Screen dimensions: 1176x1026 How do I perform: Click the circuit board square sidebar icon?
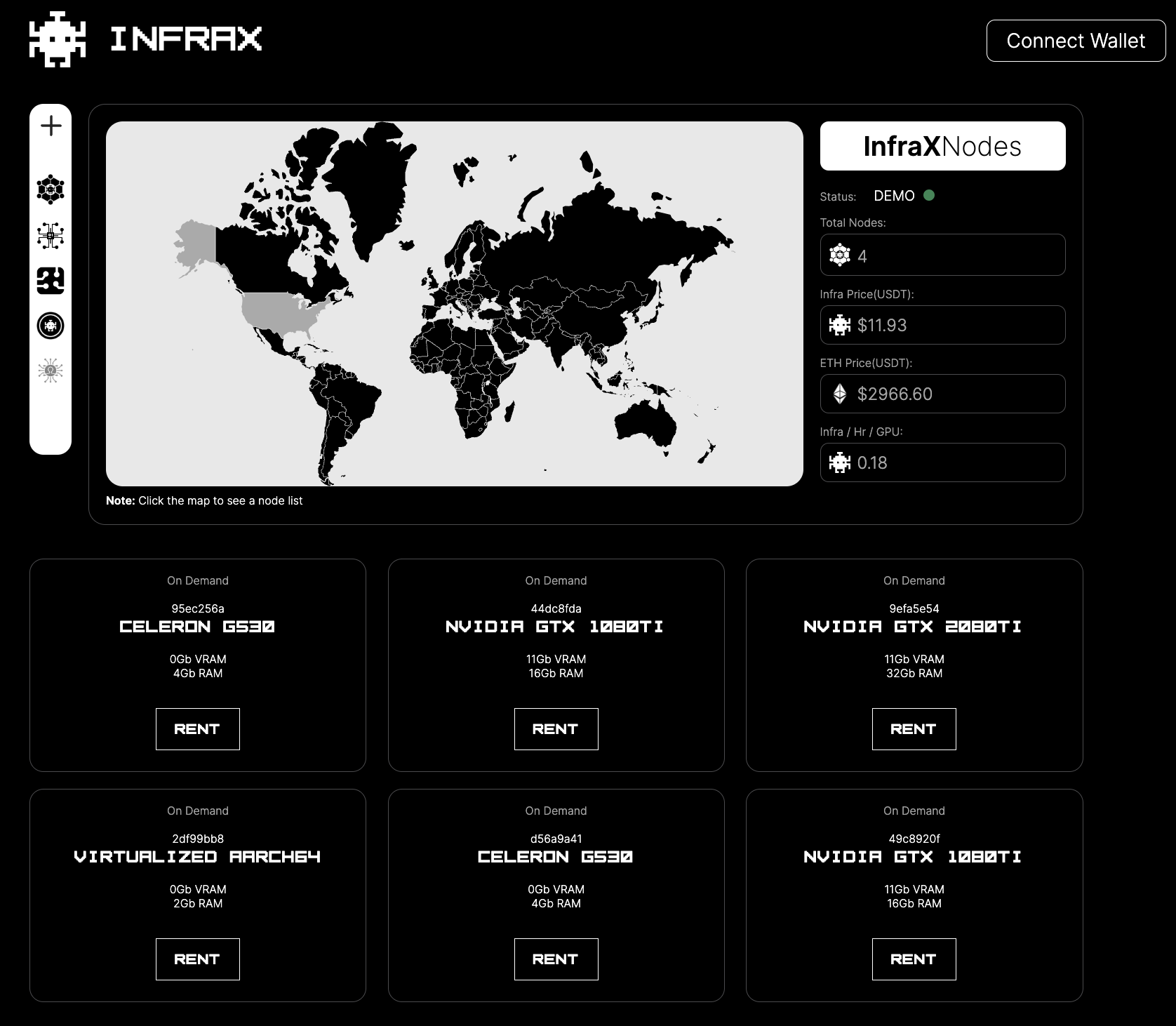click(51, 281)
